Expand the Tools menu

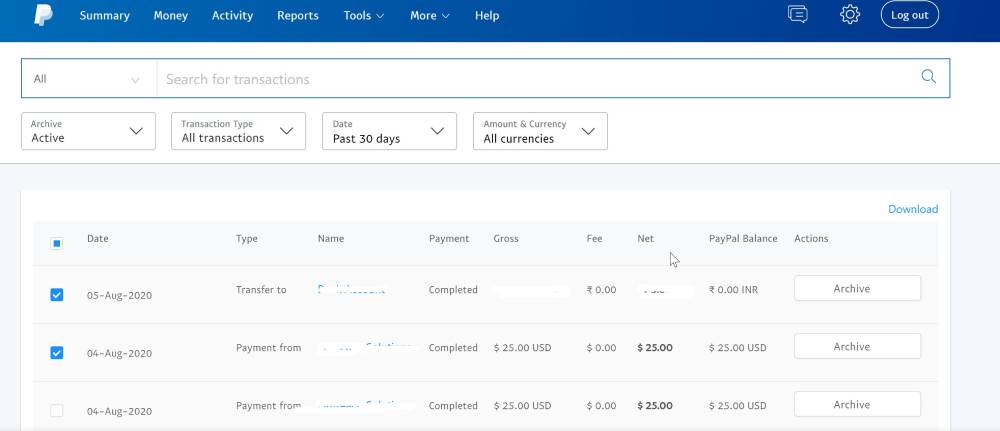click(x=364, y=15)
